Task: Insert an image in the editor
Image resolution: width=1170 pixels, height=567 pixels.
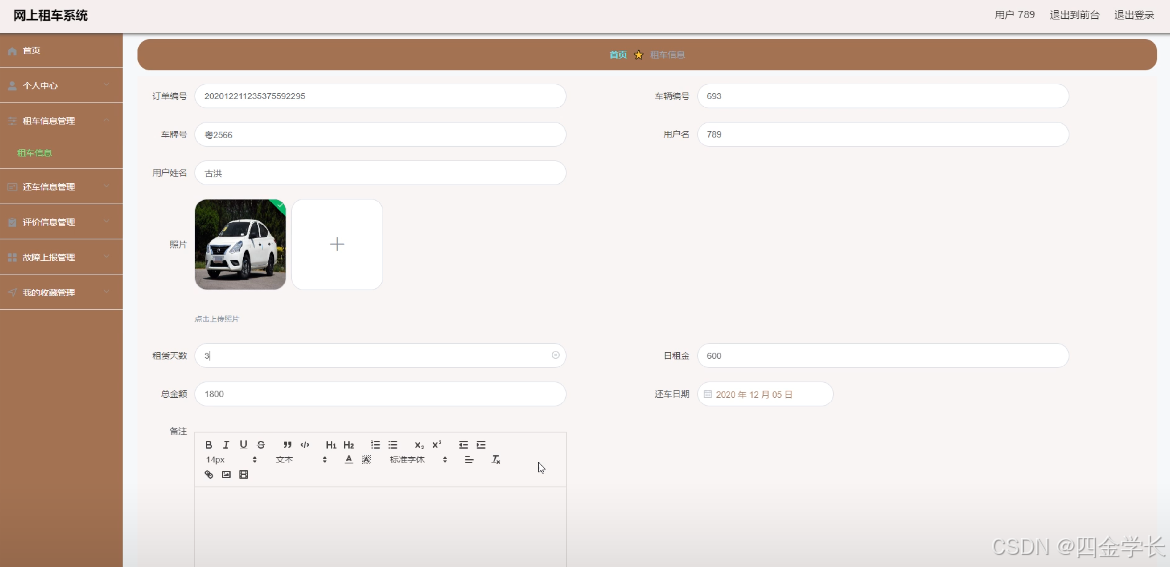Action: pos(226,474)
